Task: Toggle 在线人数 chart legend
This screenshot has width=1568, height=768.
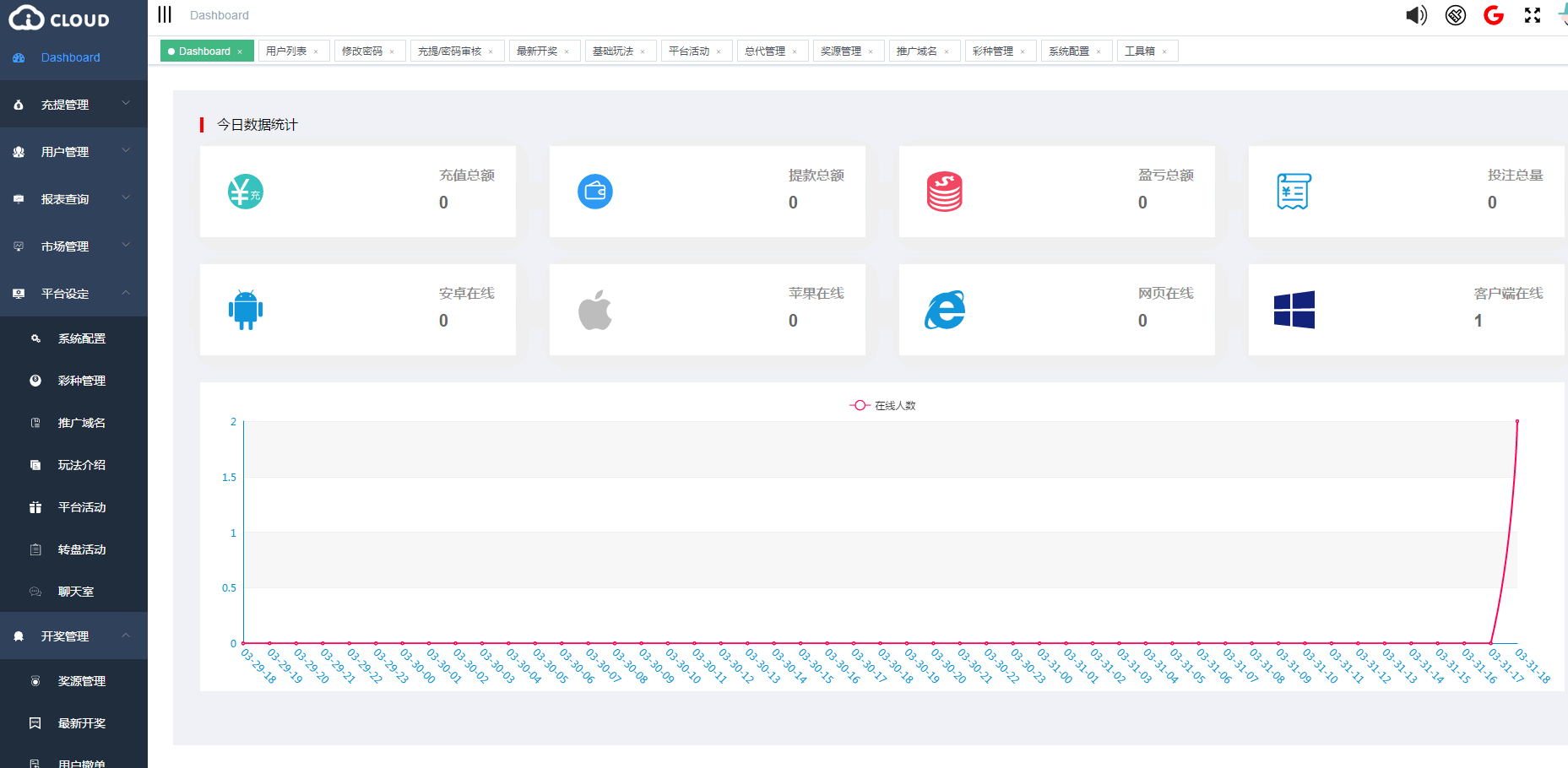Action: (x=882, y=405)
